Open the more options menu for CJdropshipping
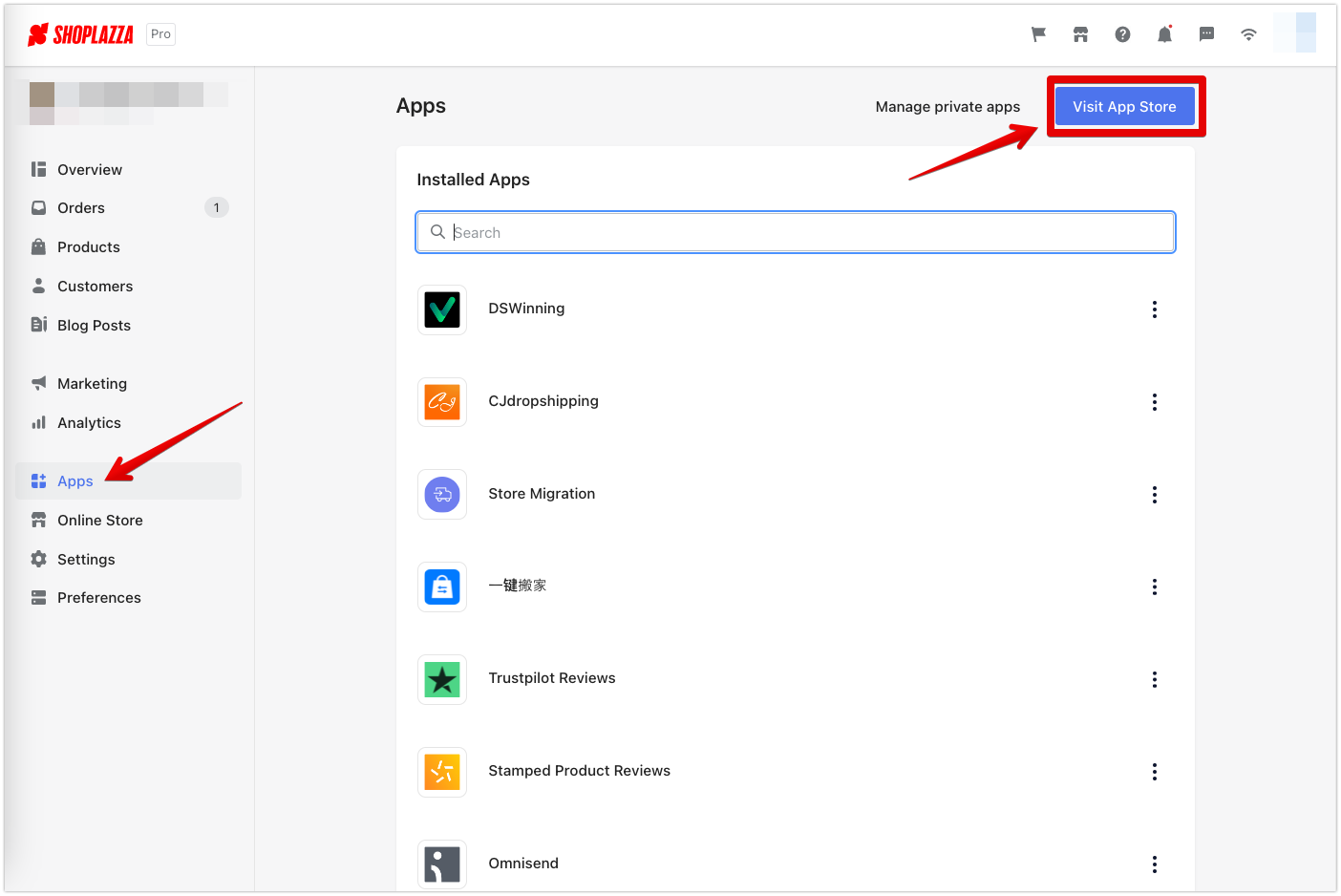 [1155, 402]
